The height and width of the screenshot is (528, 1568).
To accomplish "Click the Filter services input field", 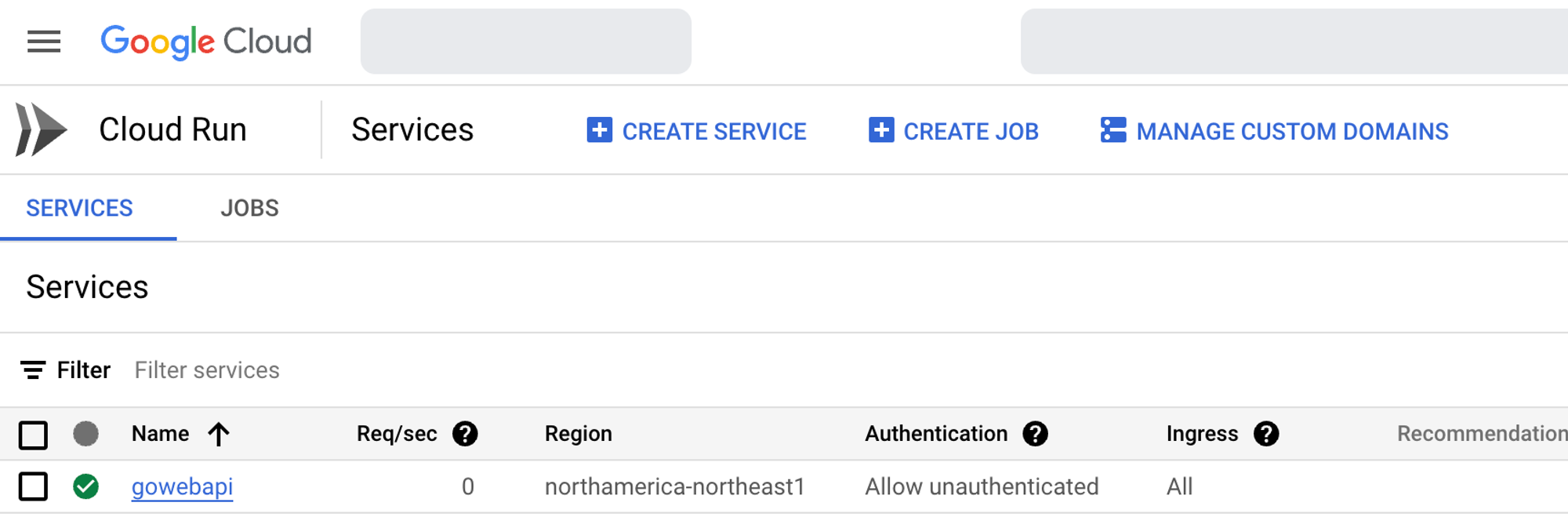I will point(207,370).
